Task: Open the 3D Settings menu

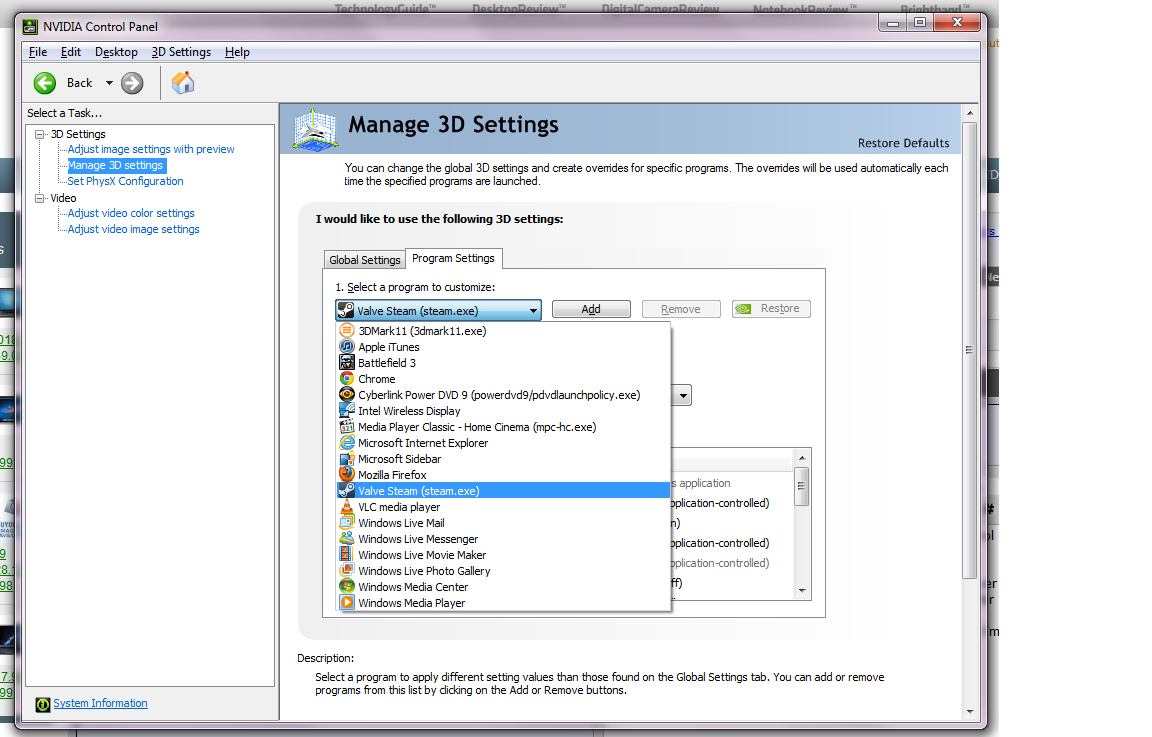Action: pyautogui.click(x=181, y=52)
